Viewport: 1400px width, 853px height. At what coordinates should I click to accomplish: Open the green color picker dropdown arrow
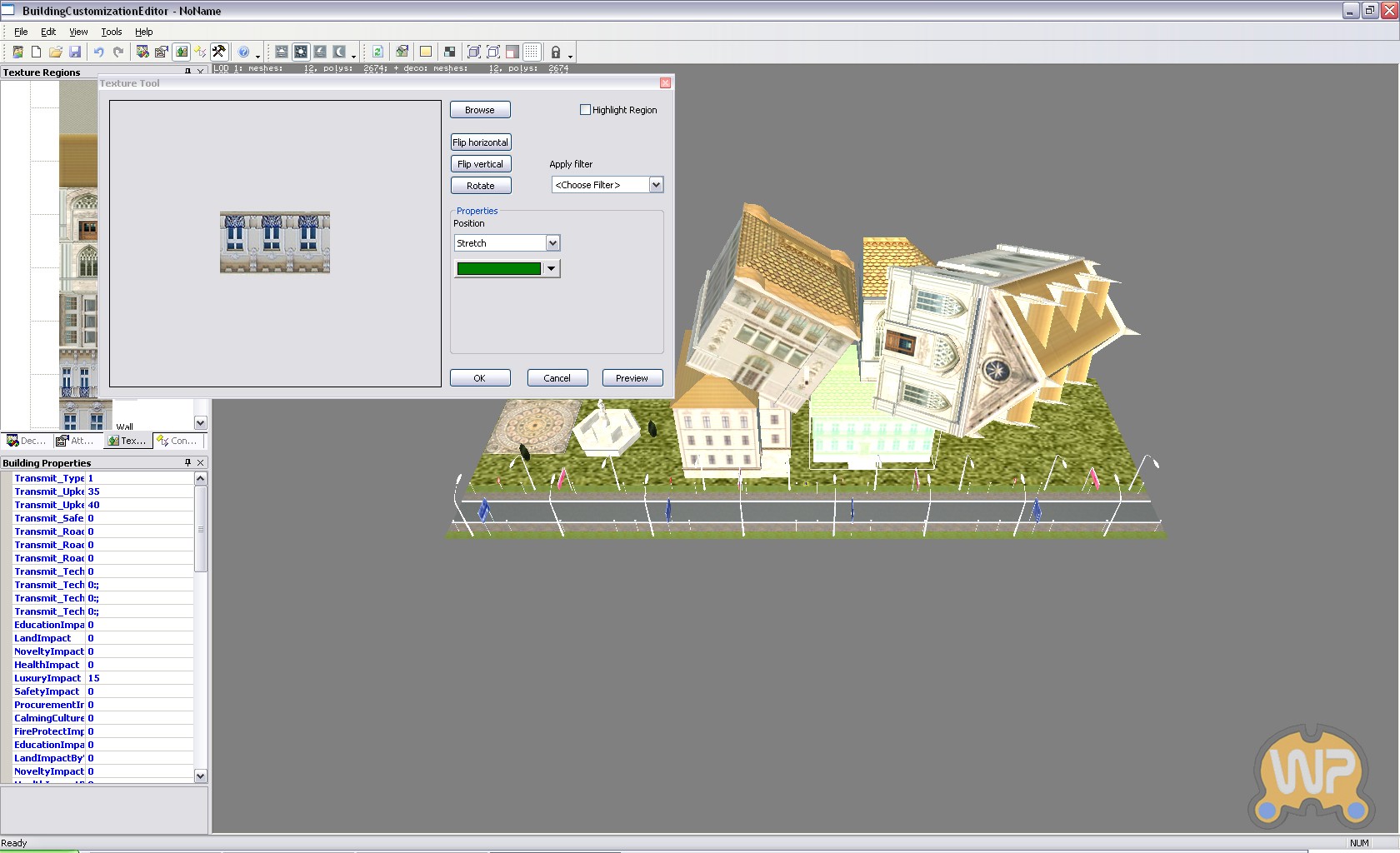551,268
